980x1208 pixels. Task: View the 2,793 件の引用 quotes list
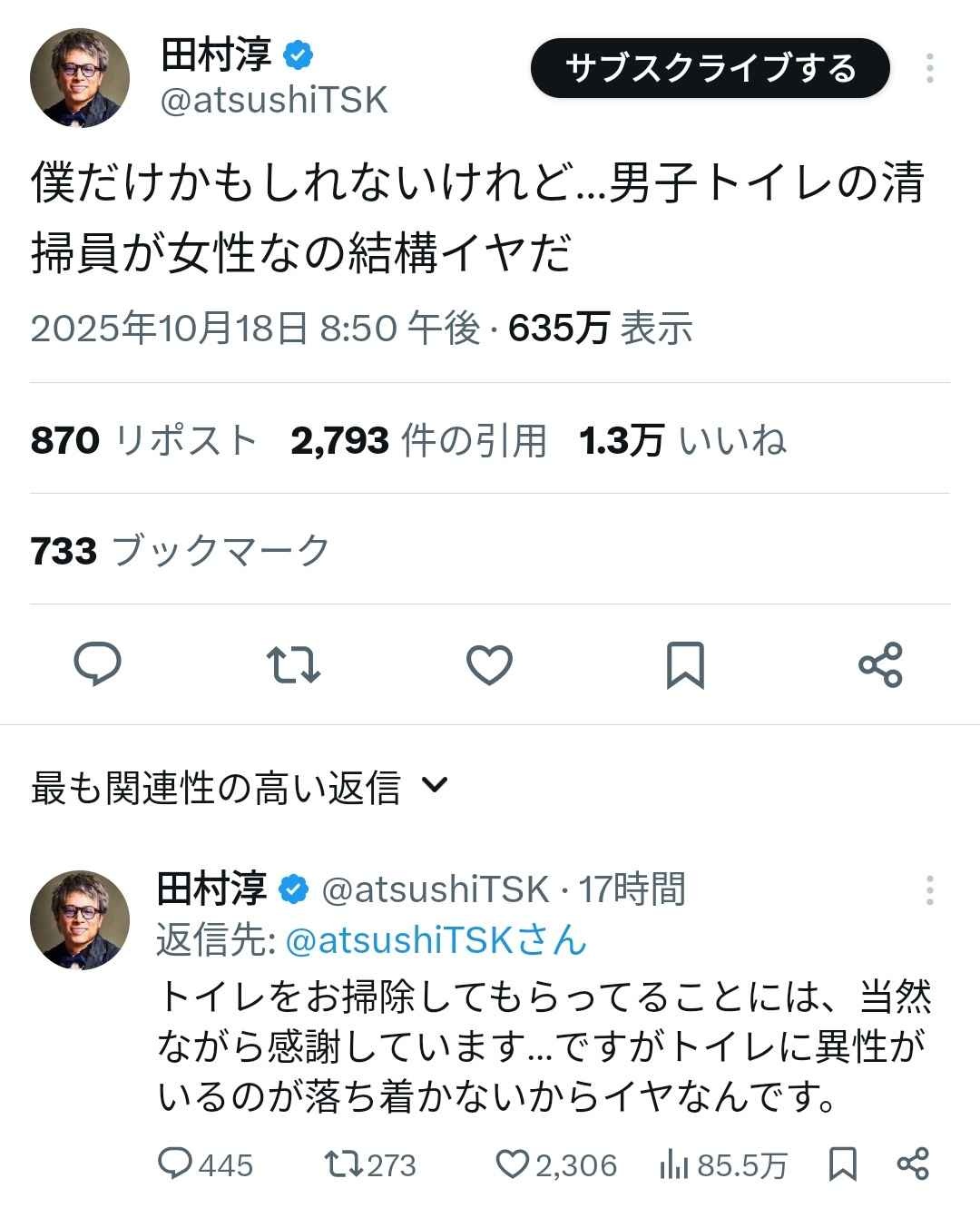(419, 441)
